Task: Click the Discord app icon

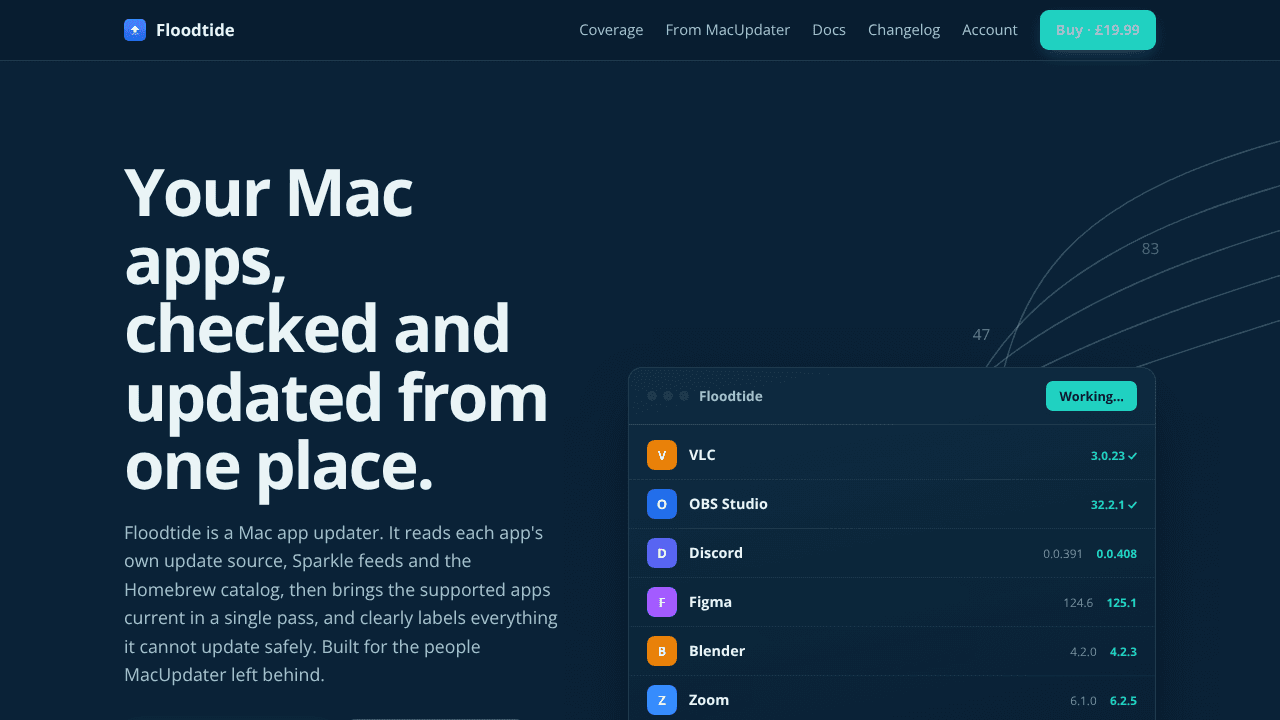Action: coord(662,553)
